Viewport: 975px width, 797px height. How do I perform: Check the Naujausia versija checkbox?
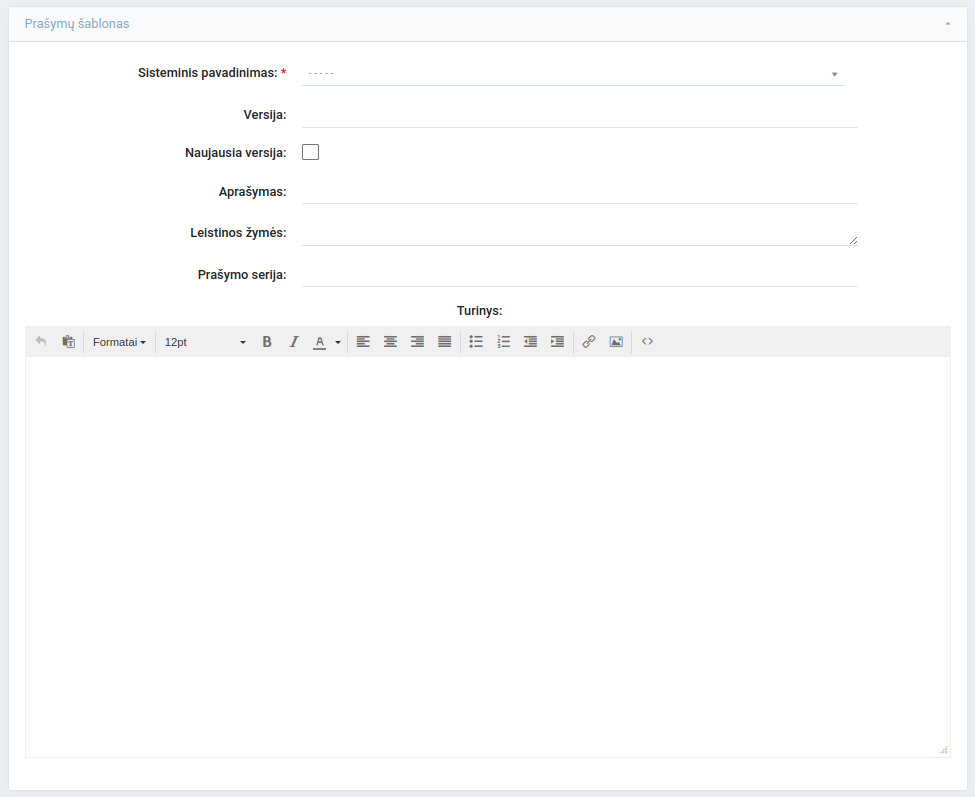[x=310, y=152]
